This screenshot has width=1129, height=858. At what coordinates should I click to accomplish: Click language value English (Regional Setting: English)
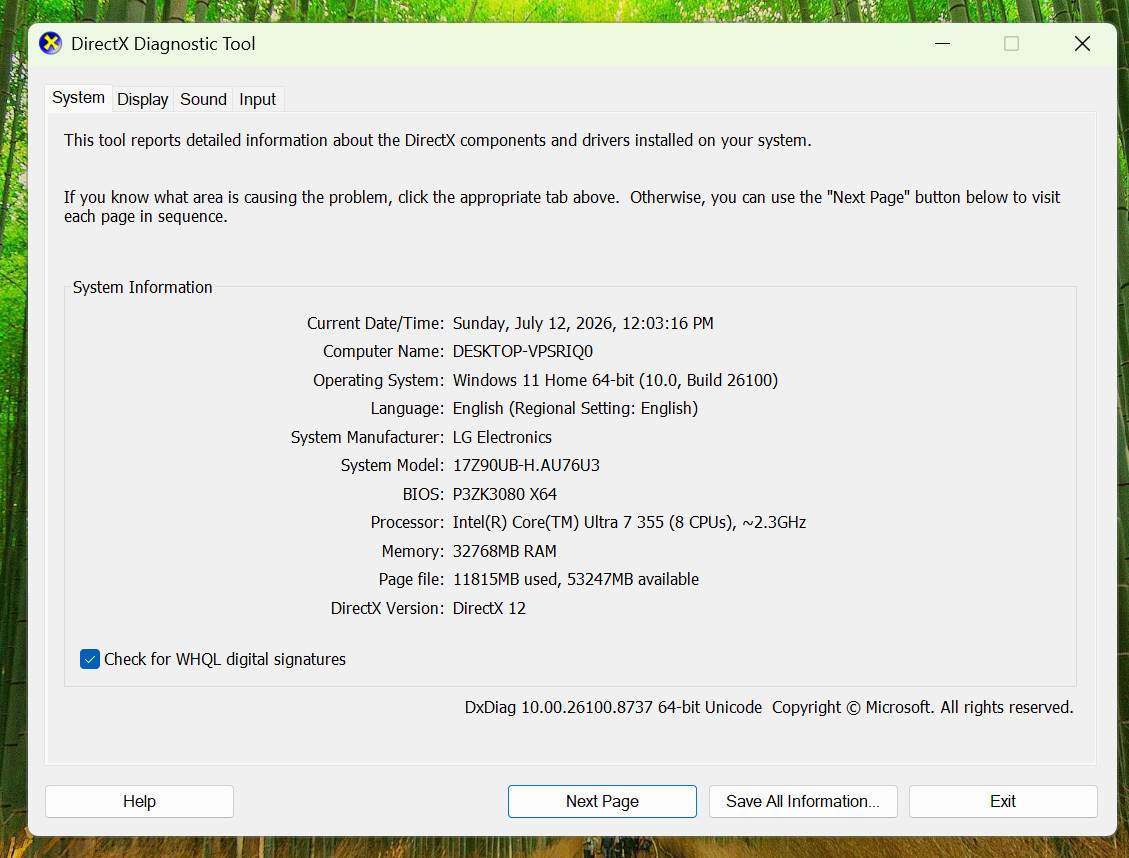coord(575,409)
